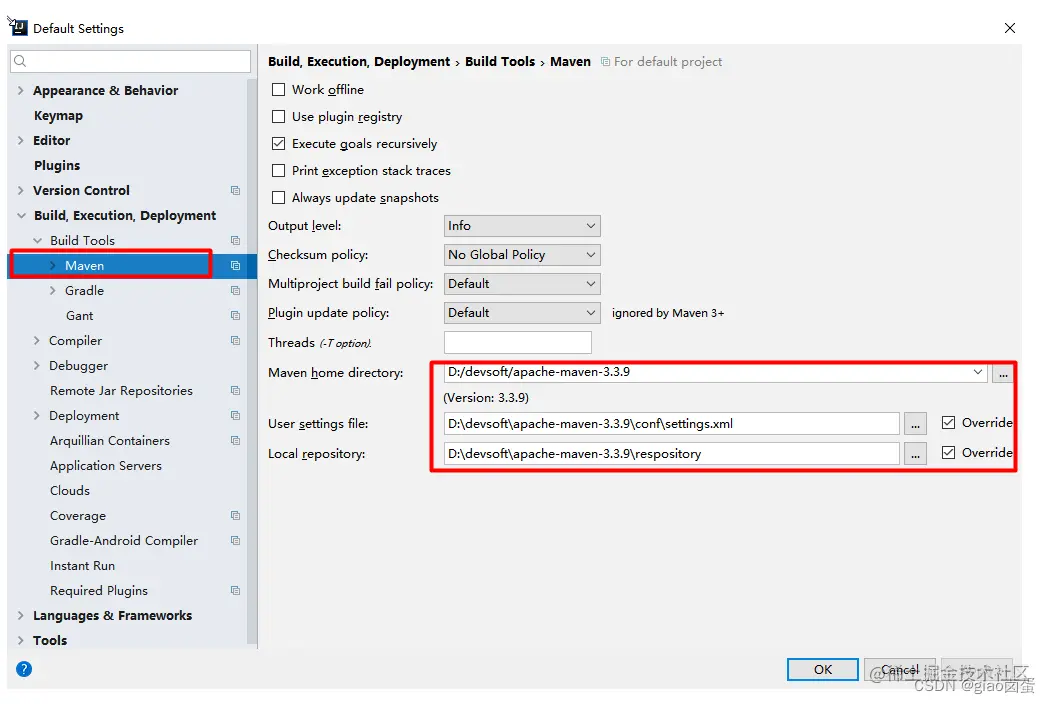Click the Local repository path field

(672, 454)
